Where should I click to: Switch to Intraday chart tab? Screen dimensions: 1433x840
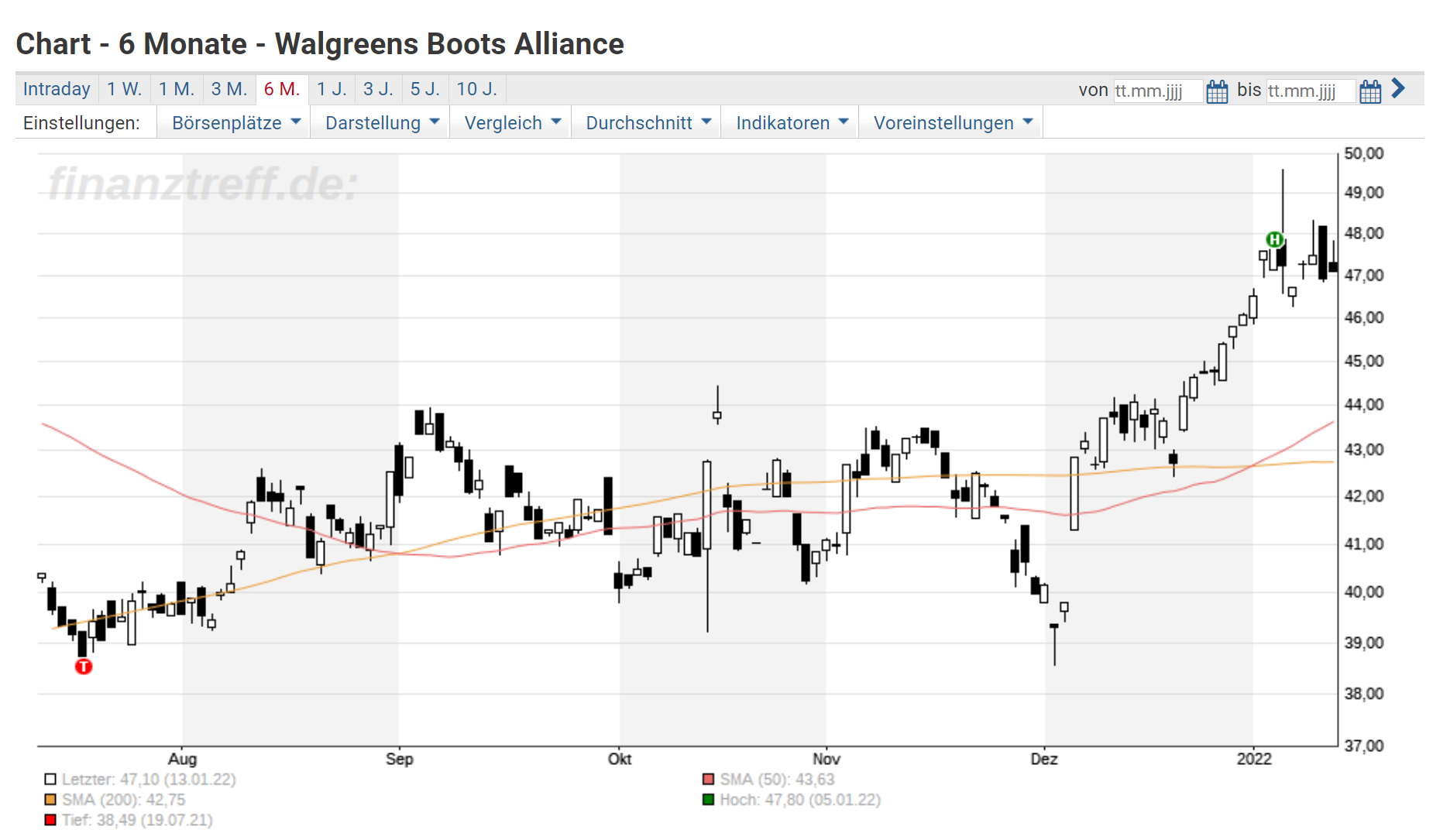click(x=57, y=89)
